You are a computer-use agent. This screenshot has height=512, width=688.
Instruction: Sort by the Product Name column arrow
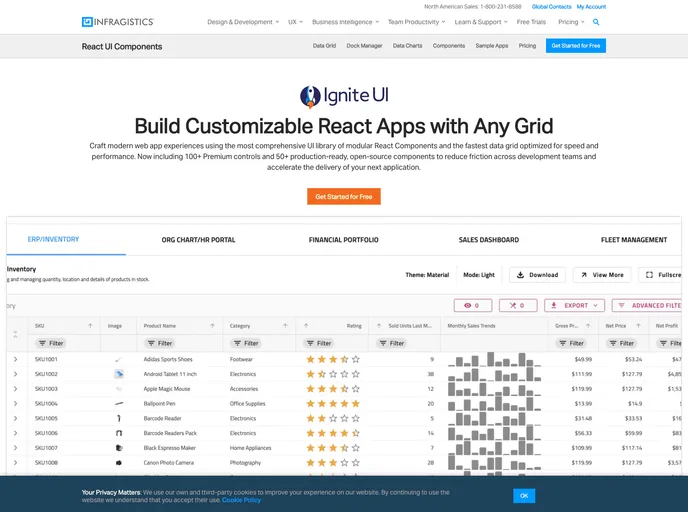point(212,326)
